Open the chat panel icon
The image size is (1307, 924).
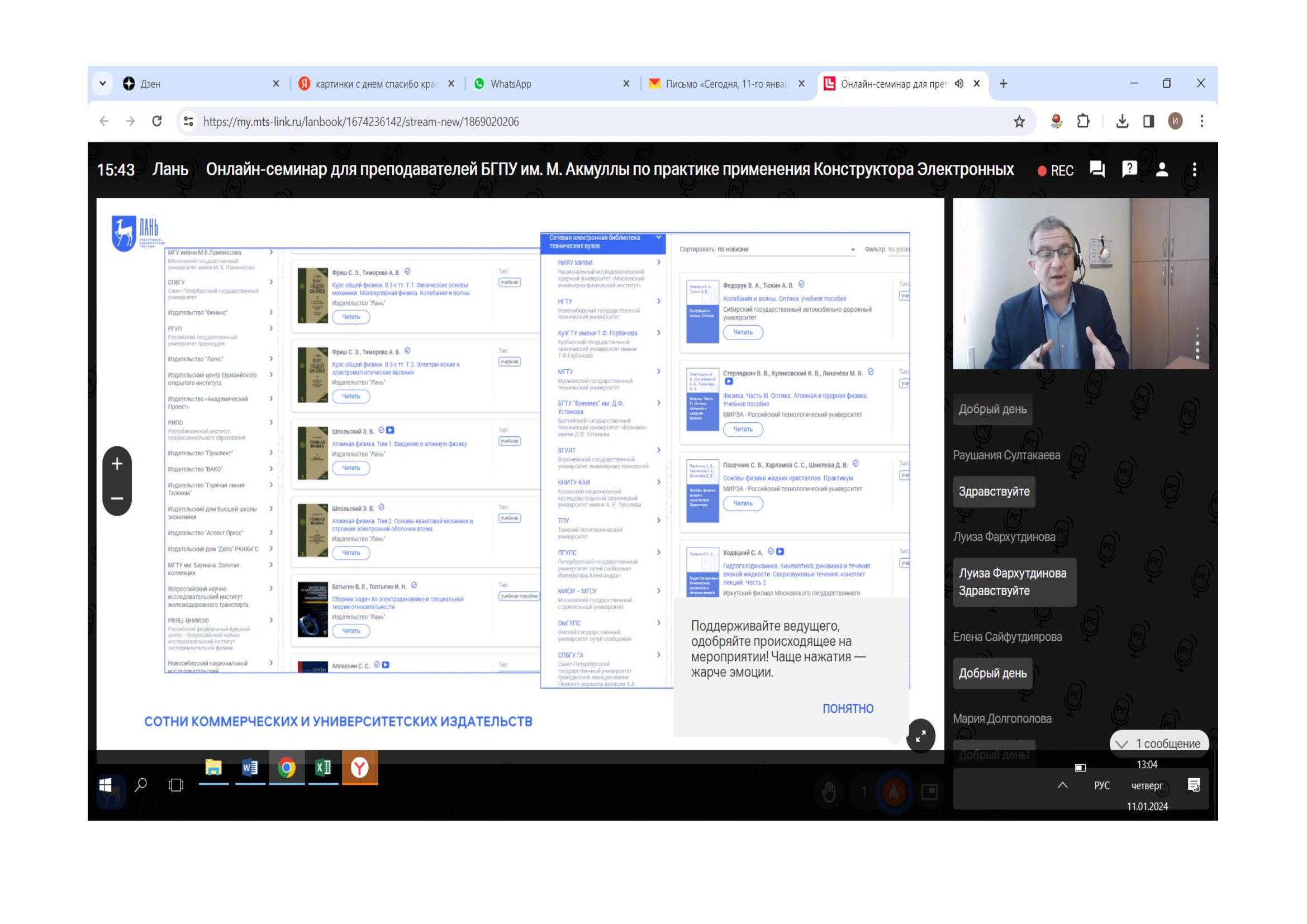1096,170
